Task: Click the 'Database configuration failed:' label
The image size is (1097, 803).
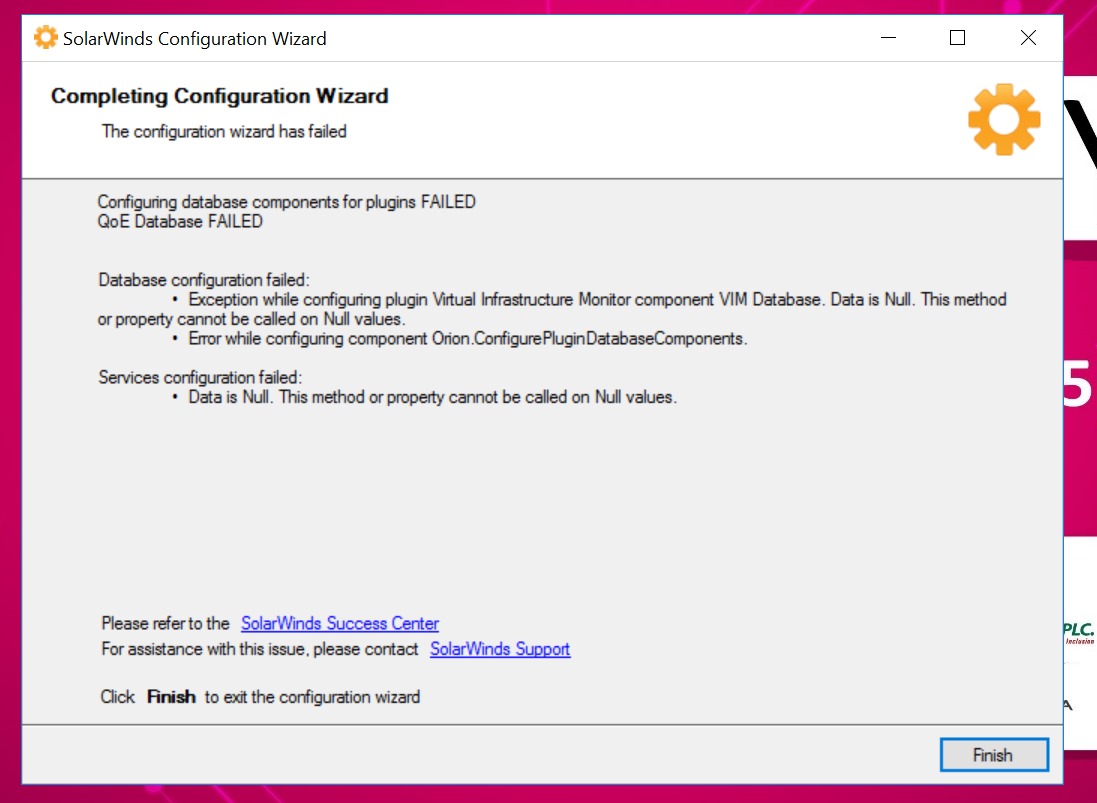Action: [204, 280]
